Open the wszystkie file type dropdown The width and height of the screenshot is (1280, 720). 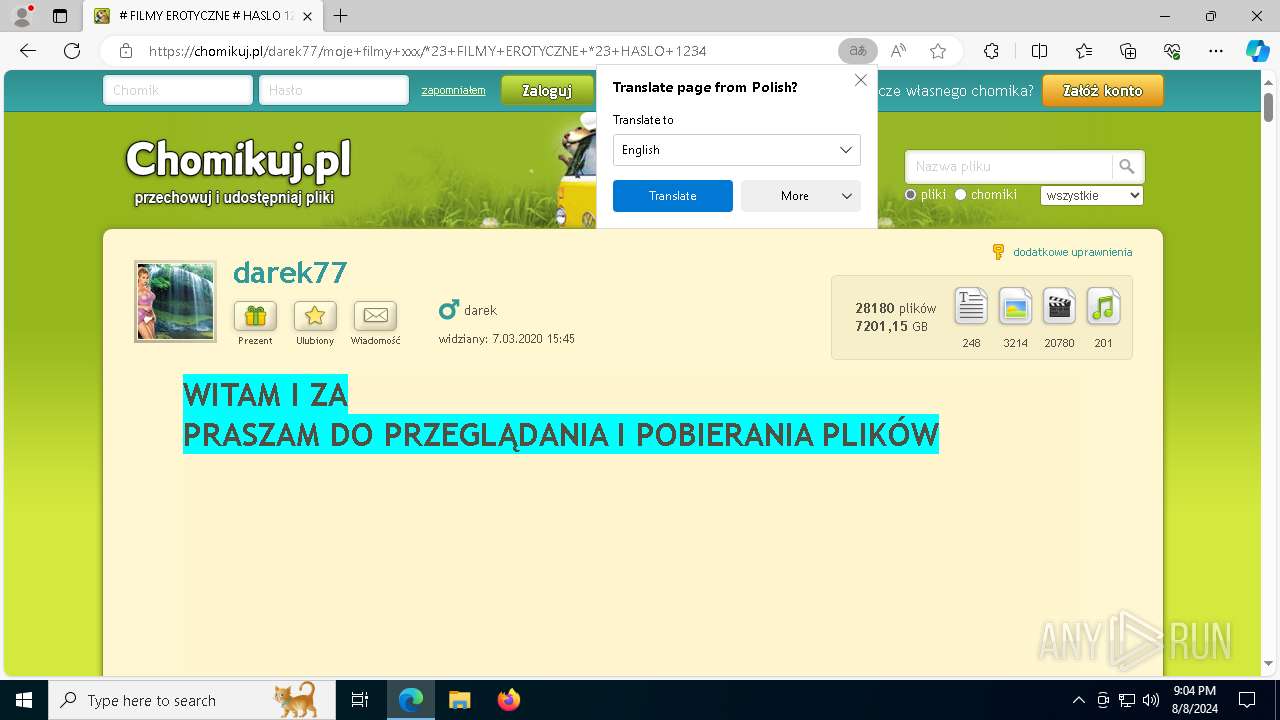[1091, 196]
